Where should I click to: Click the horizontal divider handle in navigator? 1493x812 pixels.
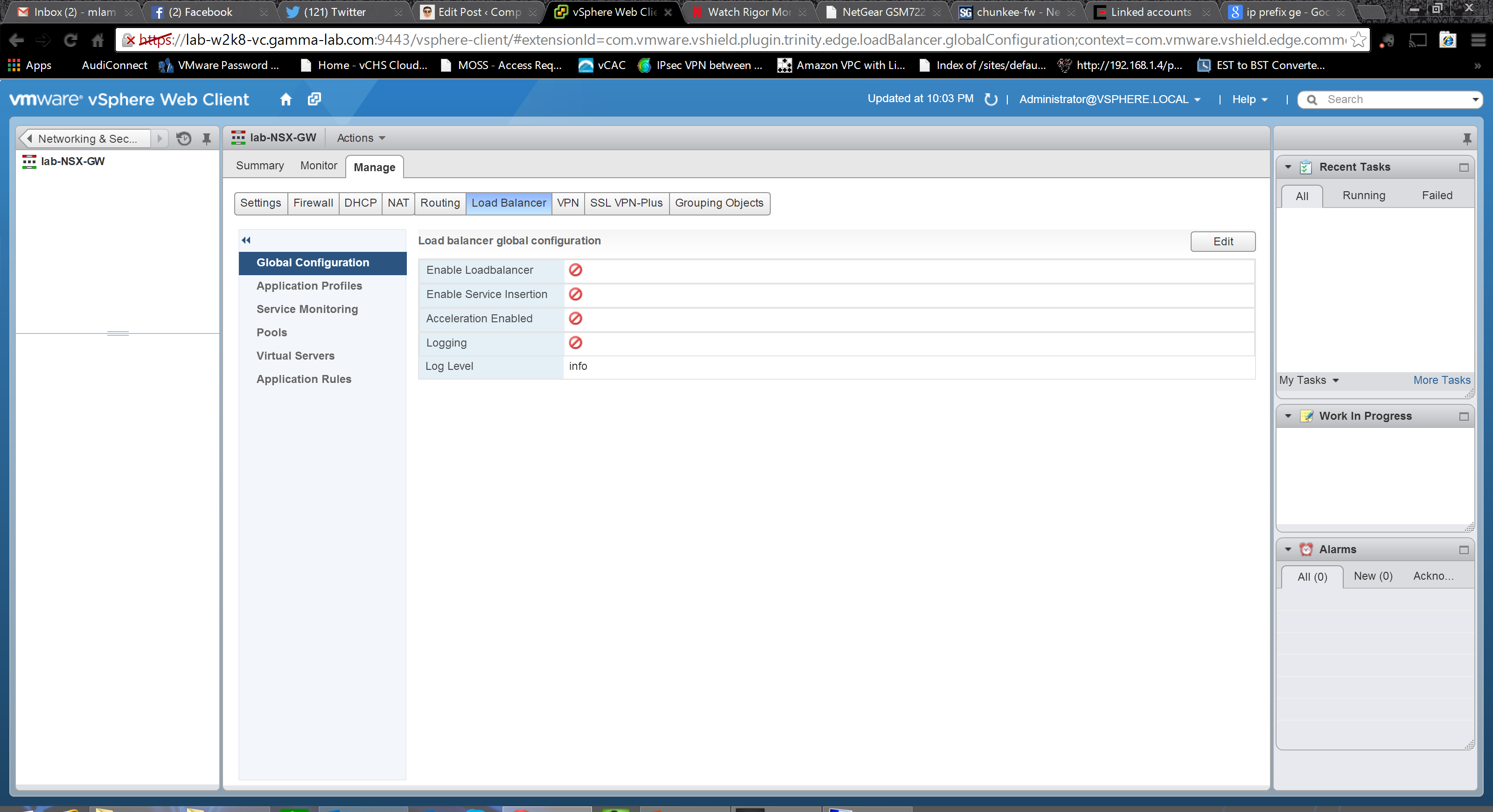118,333
